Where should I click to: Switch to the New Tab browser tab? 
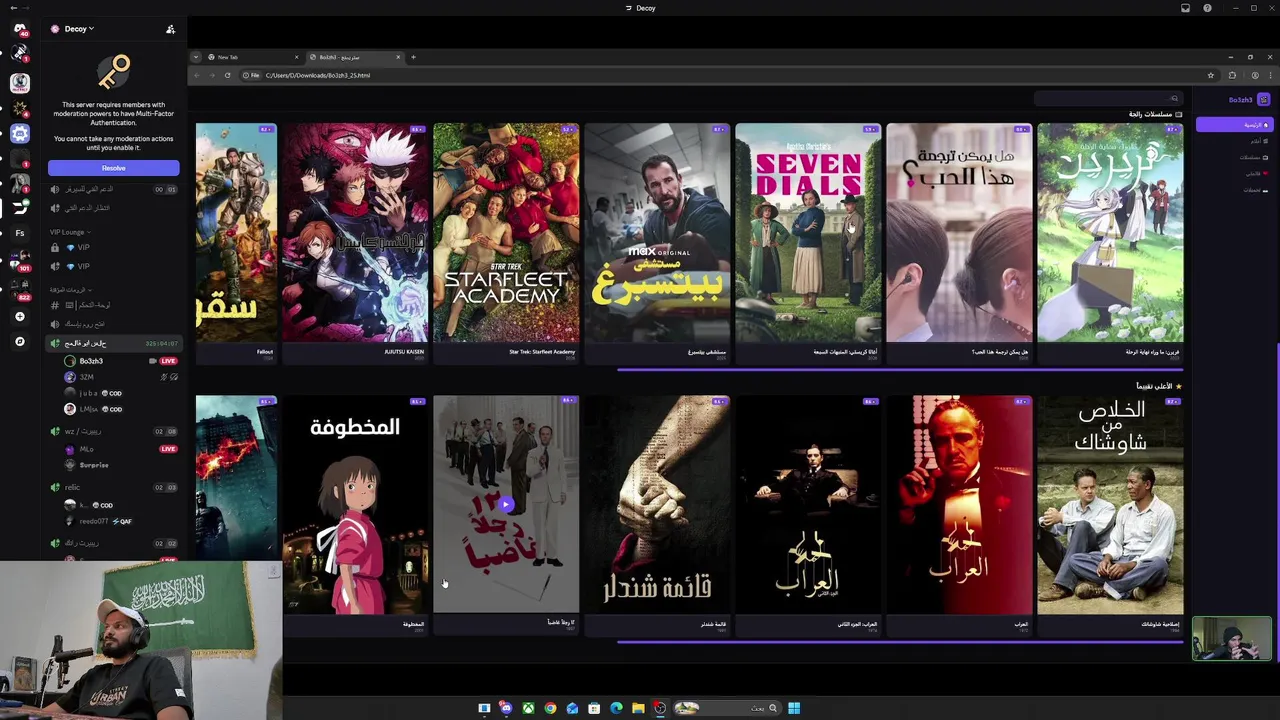[253, 57]
